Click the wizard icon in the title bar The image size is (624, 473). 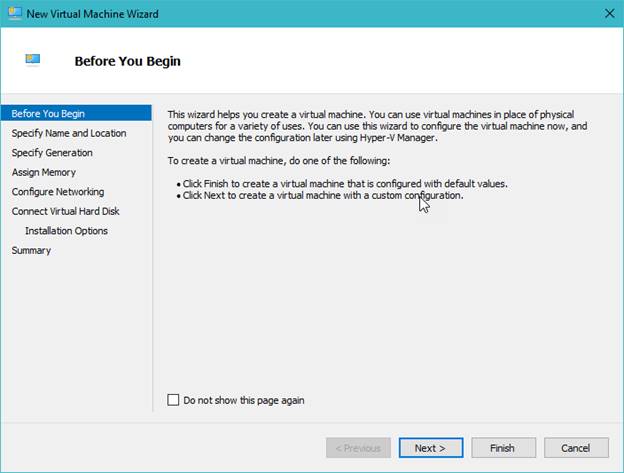click(x=15, y=14)
